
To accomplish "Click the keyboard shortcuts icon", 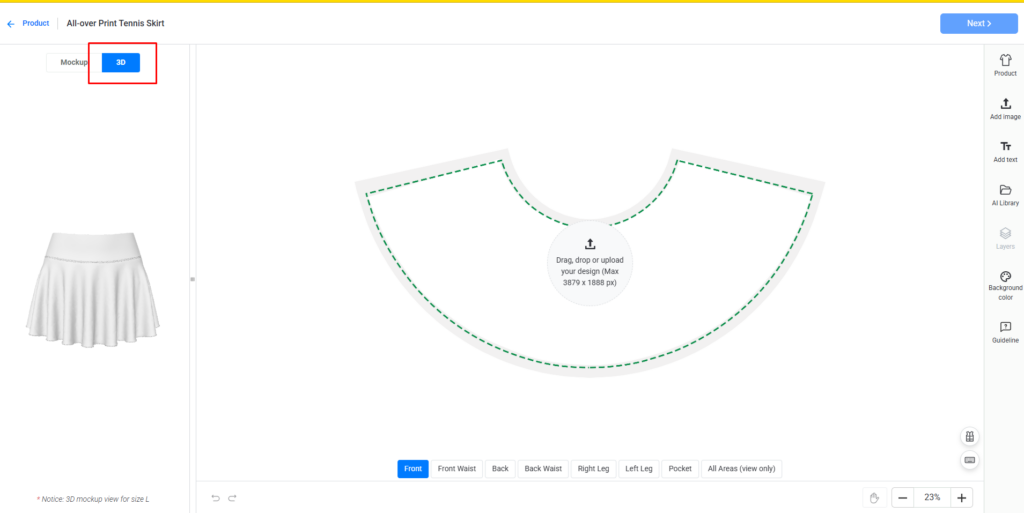I will pos(968,460).
